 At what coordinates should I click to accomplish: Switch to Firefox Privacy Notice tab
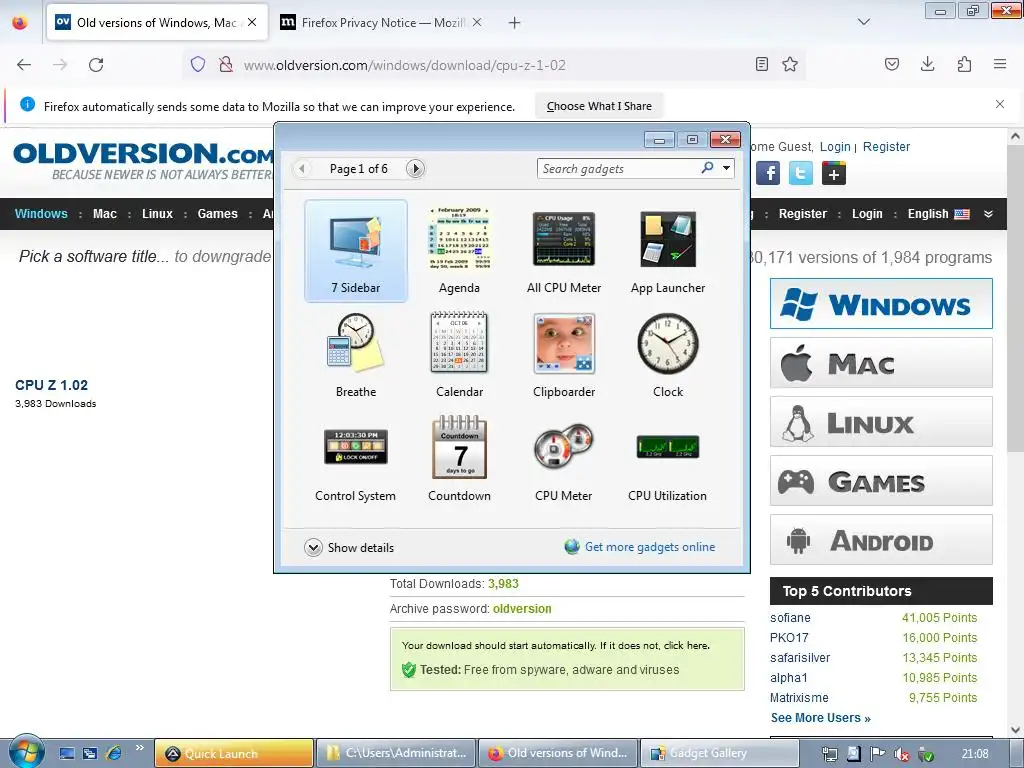click(382, 23)
